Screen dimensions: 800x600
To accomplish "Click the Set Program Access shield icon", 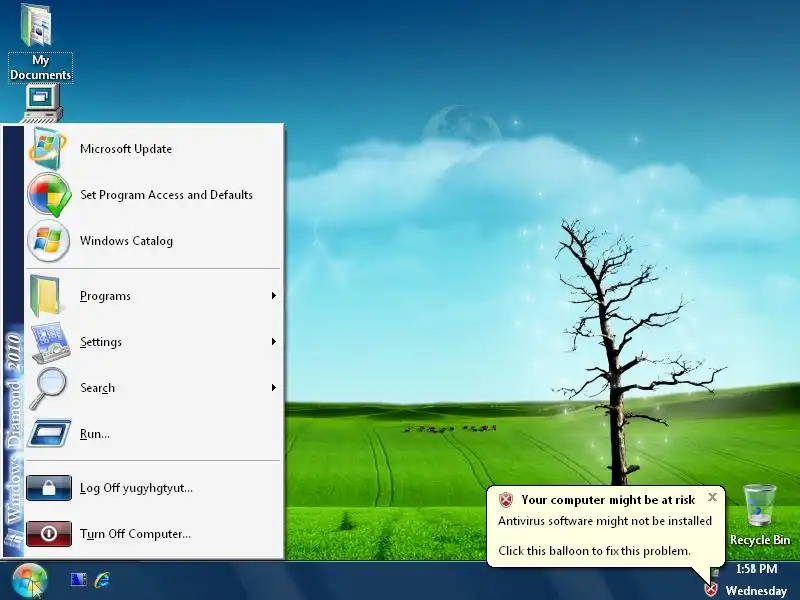I will click(48, 194).
